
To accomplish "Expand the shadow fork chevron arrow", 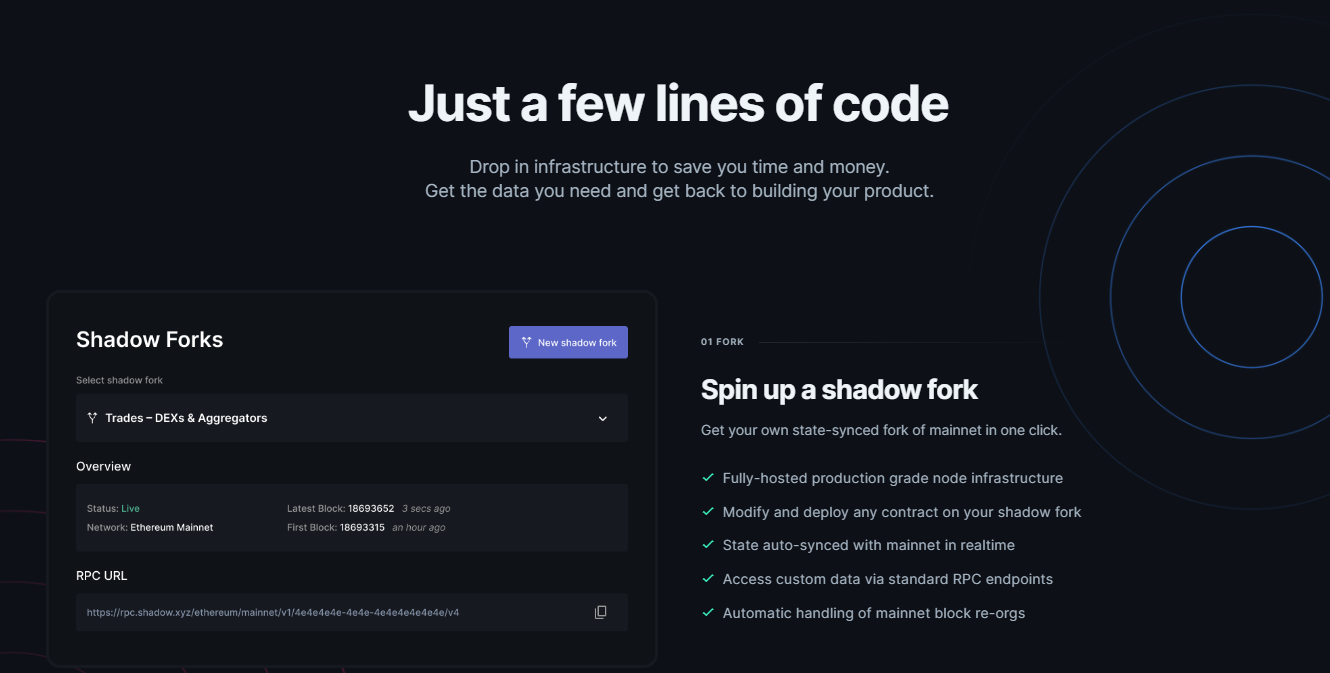I will pos(603,419).
